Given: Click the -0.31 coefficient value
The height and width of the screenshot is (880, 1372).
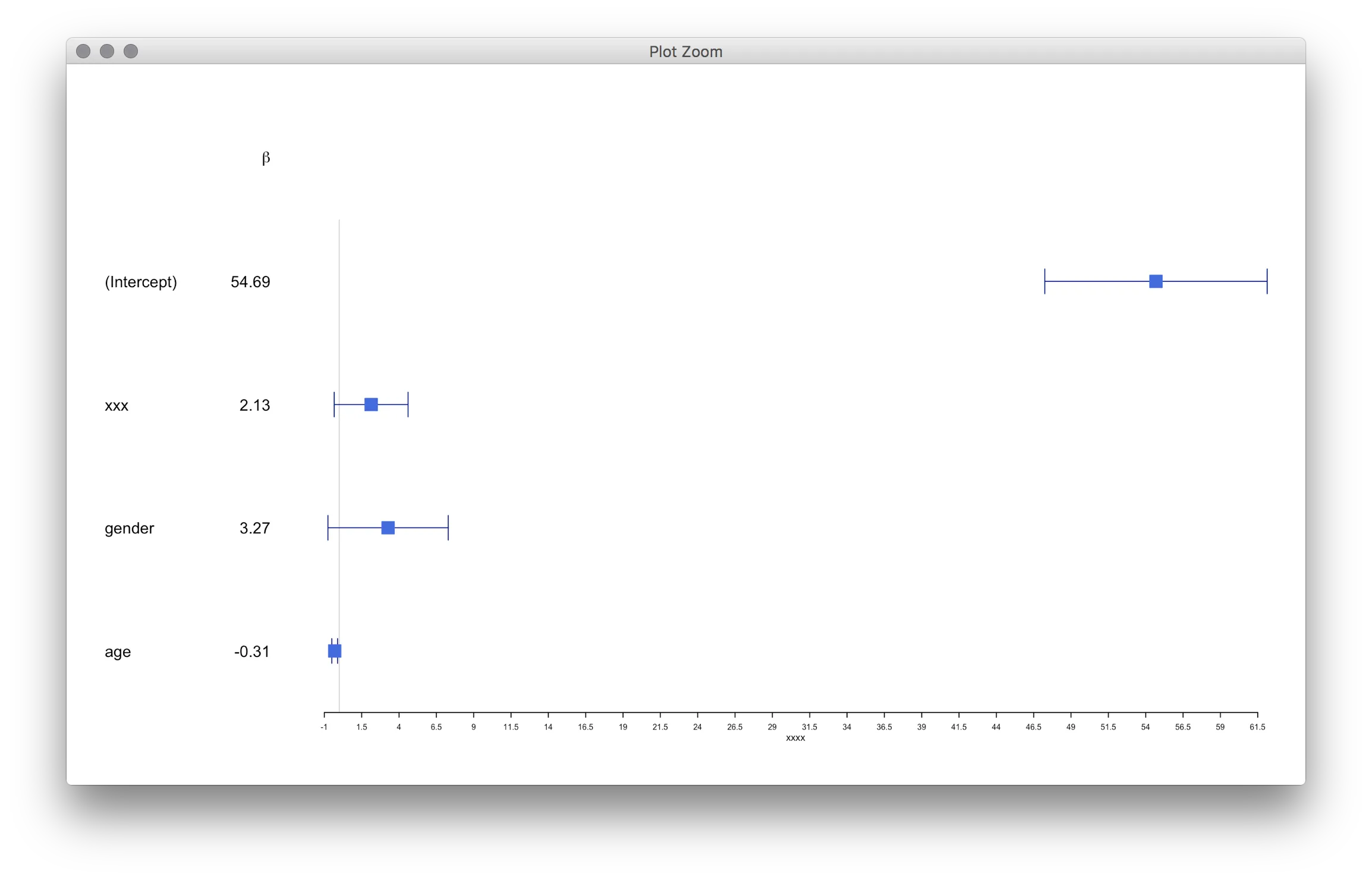Looking at the screenshot, I should tap(251, 652).
